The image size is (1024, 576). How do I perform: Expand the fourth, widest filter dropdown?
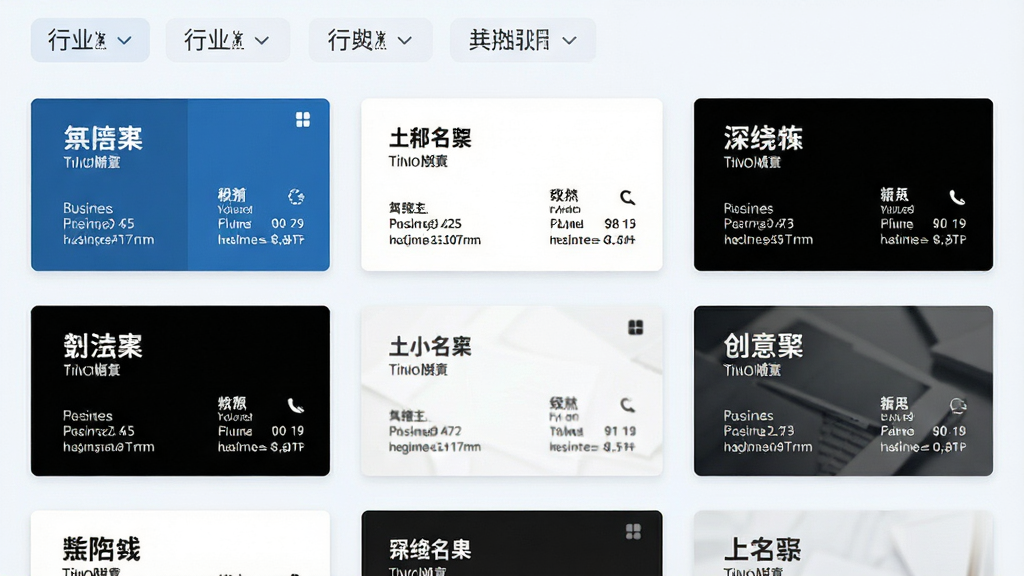522,40
